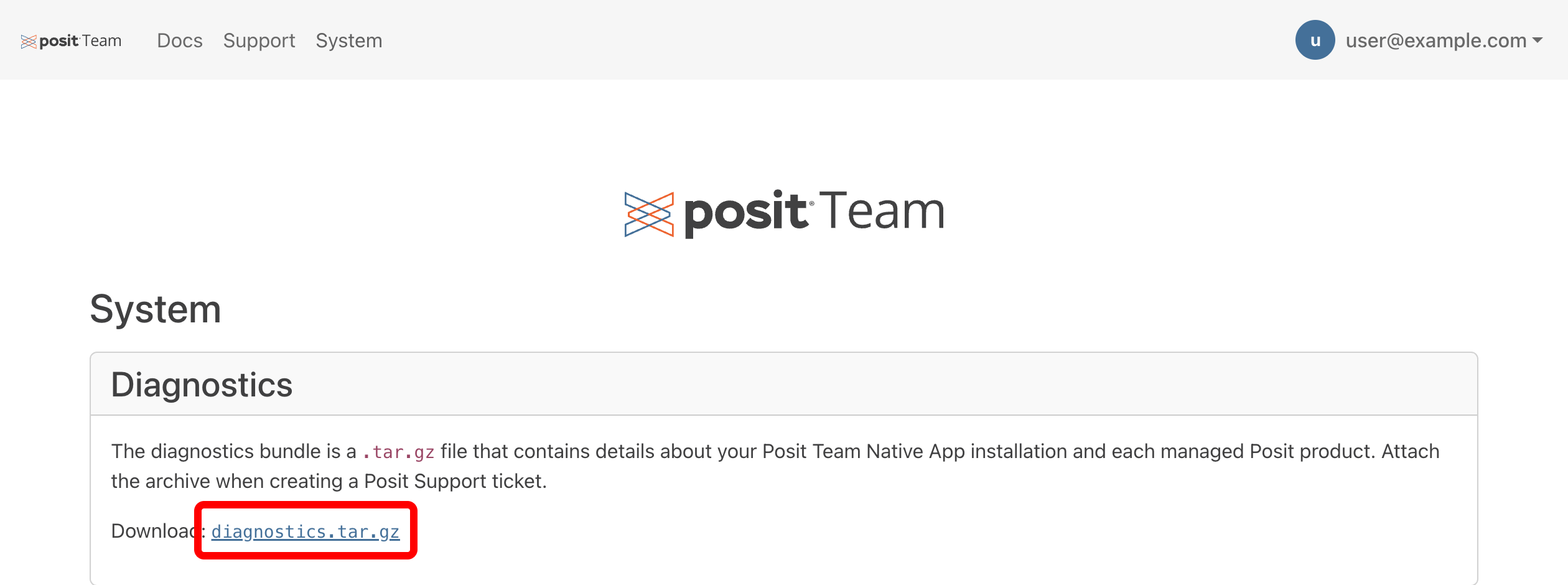The height and width of the screenshot is (585, 1568).
Task: Click the "System" page heading
Action: 156,309
